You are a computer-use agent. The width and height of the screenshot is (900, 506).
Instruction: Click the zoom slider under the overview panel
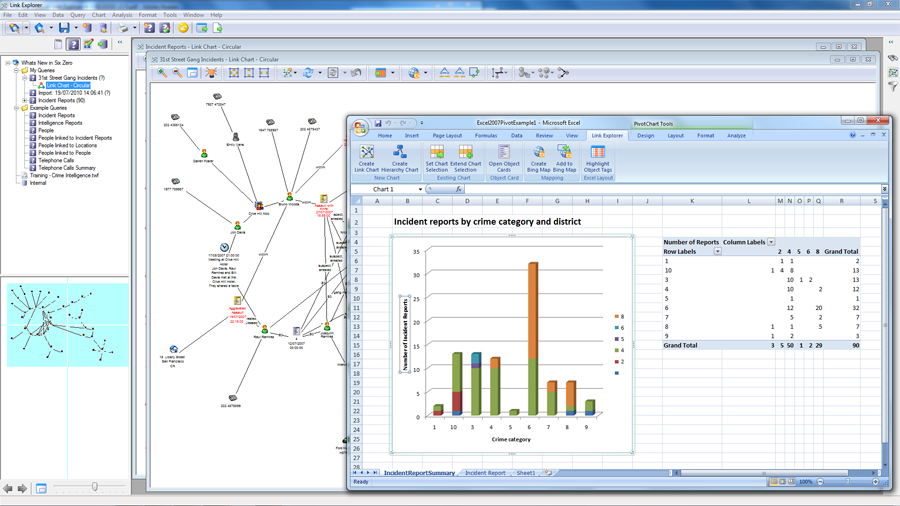pos(95,488)
